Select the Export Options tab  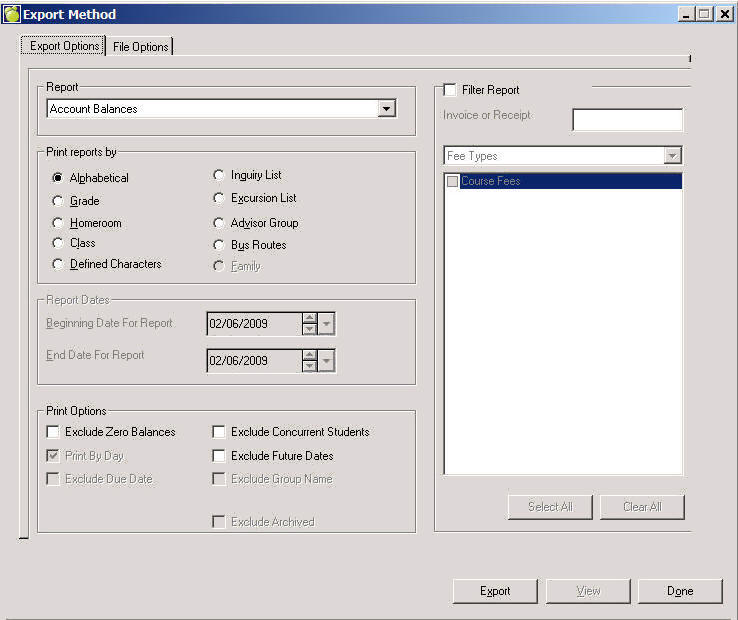click(65, 46)
